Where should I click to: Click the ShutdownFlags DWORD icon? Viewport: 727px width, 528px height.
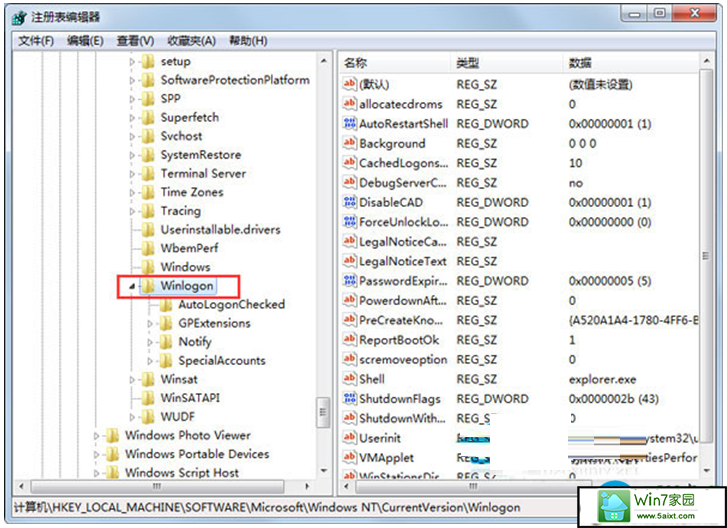pos(350,398)
